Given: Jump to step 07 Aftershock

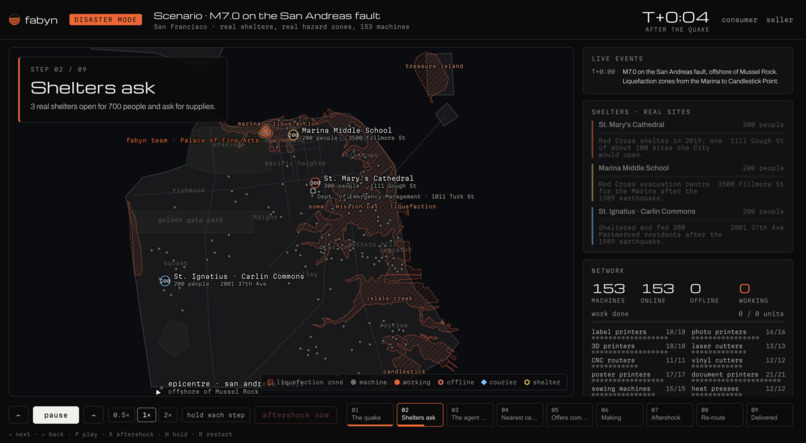Looking at the screenshot, I should (669, 414).
